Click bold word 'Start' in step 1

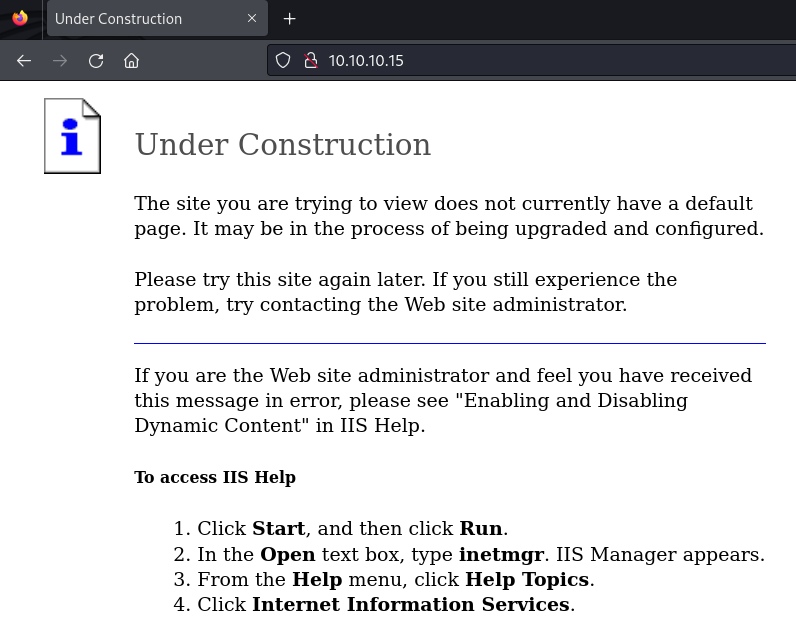[279, 528]
